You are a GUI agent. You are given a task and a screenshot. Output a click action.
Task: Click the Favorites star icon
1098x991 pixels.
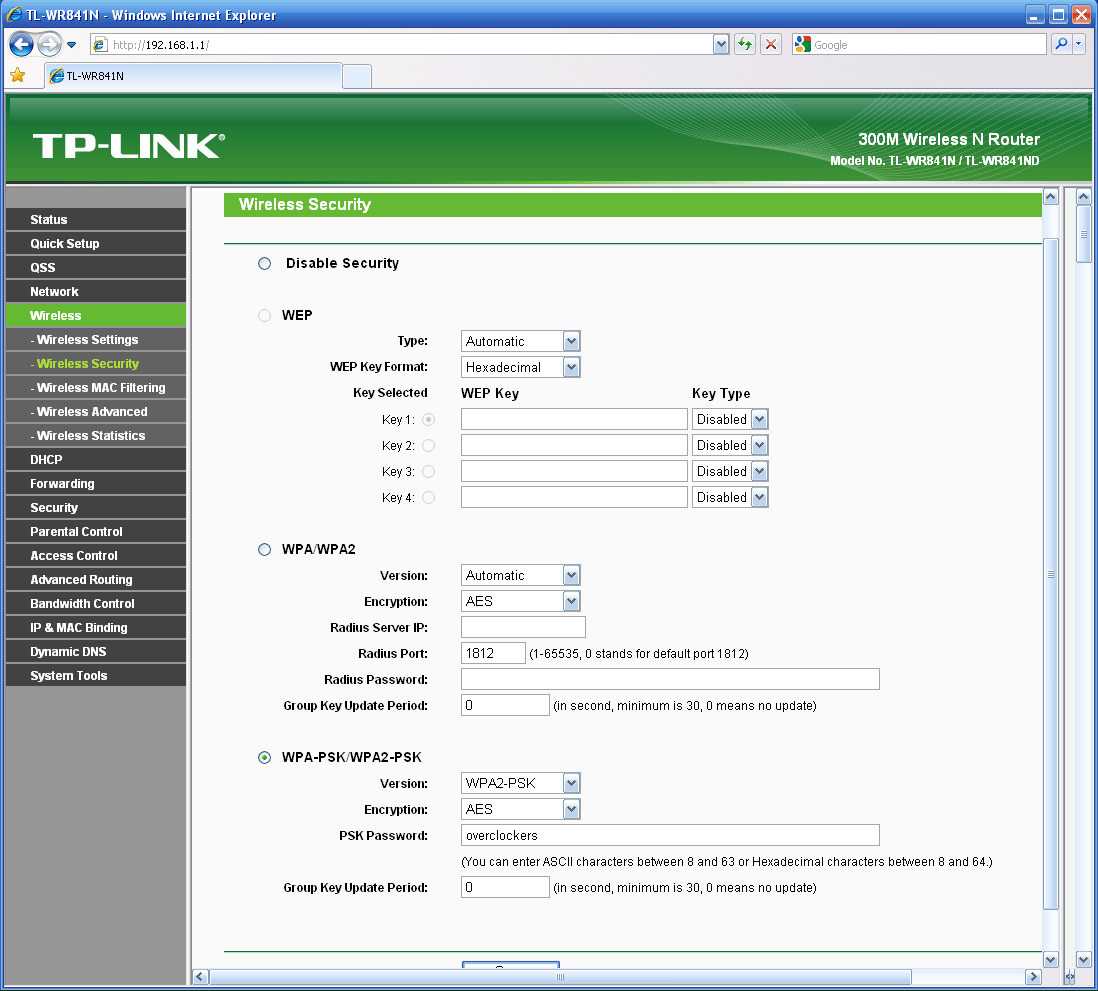tap(17, 76)
